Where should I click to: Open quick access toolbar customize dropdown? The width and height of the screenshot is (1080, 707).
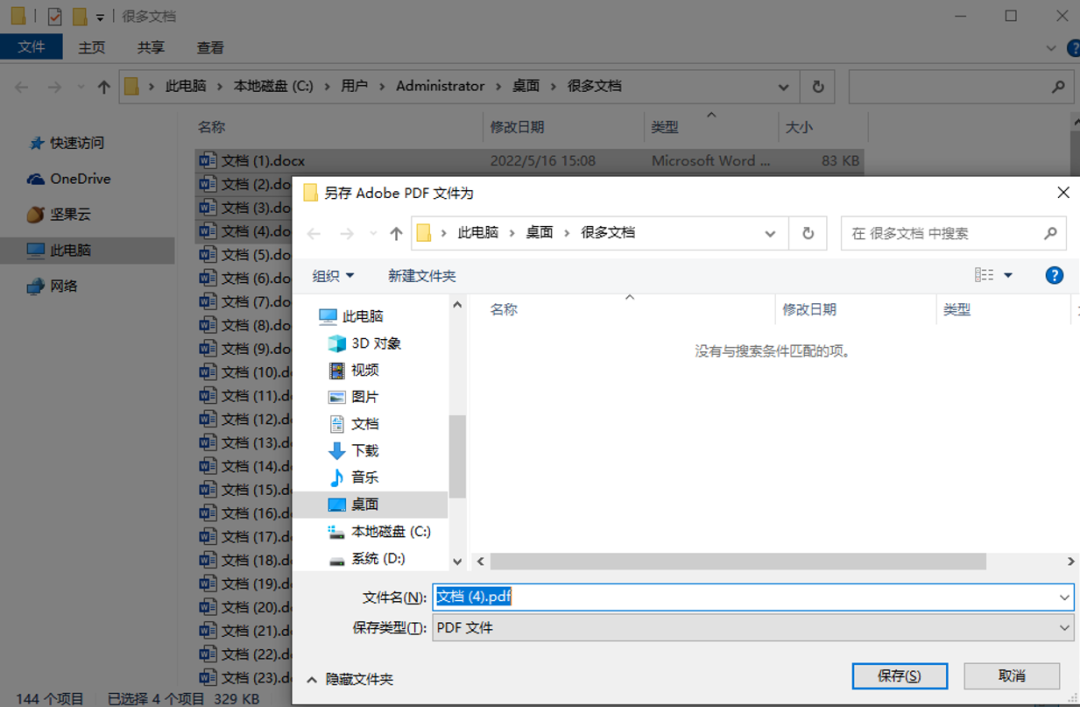(100, 17)
